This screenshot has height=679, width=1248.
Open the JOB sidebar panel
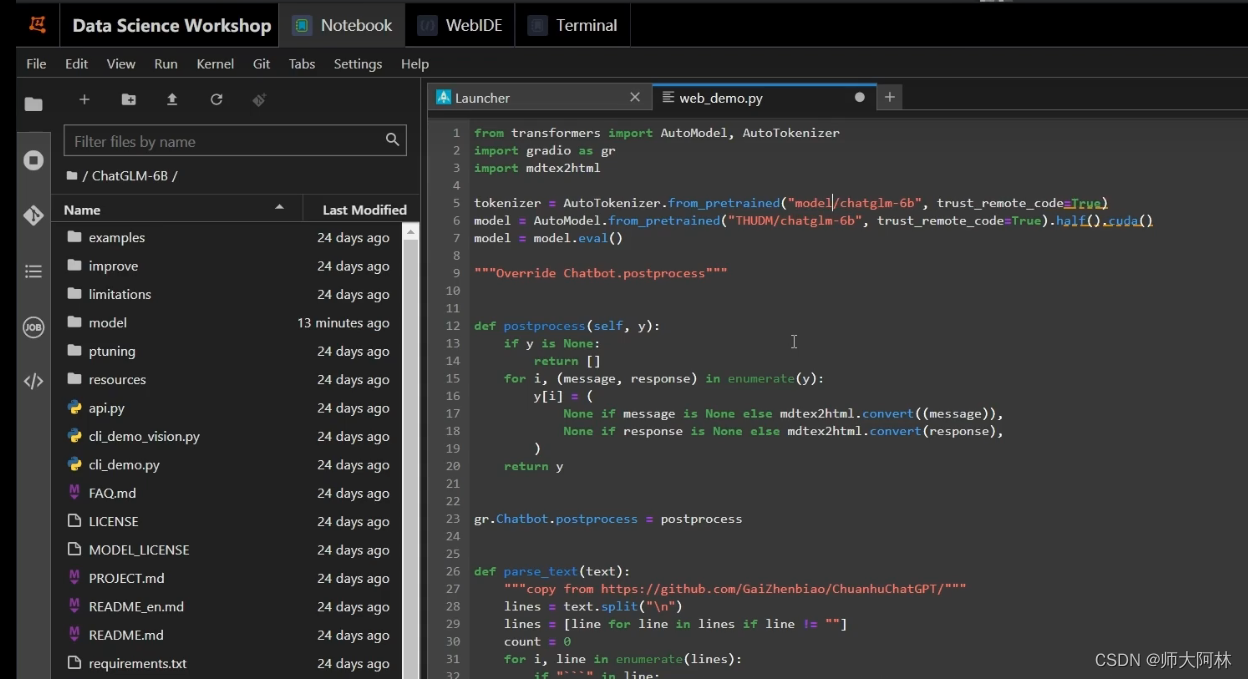coord(33,327)
